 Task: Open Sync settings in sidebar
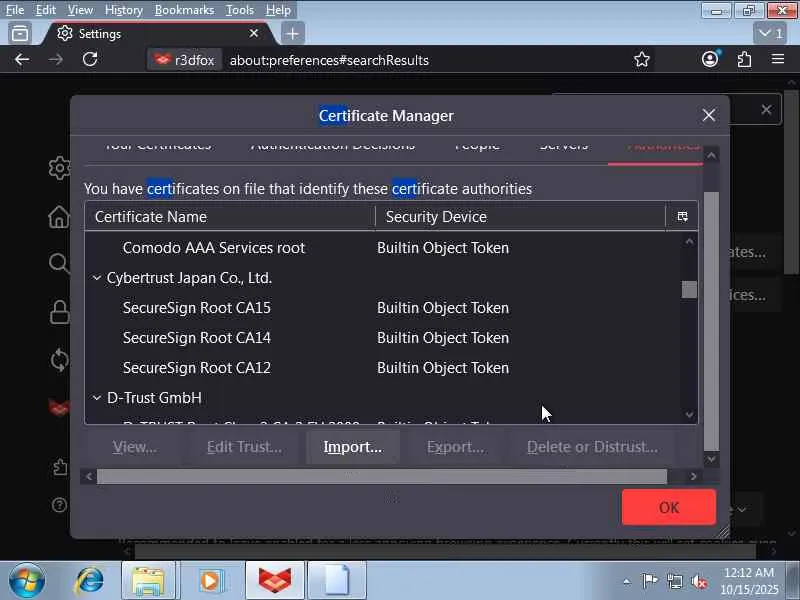(59, 360)
